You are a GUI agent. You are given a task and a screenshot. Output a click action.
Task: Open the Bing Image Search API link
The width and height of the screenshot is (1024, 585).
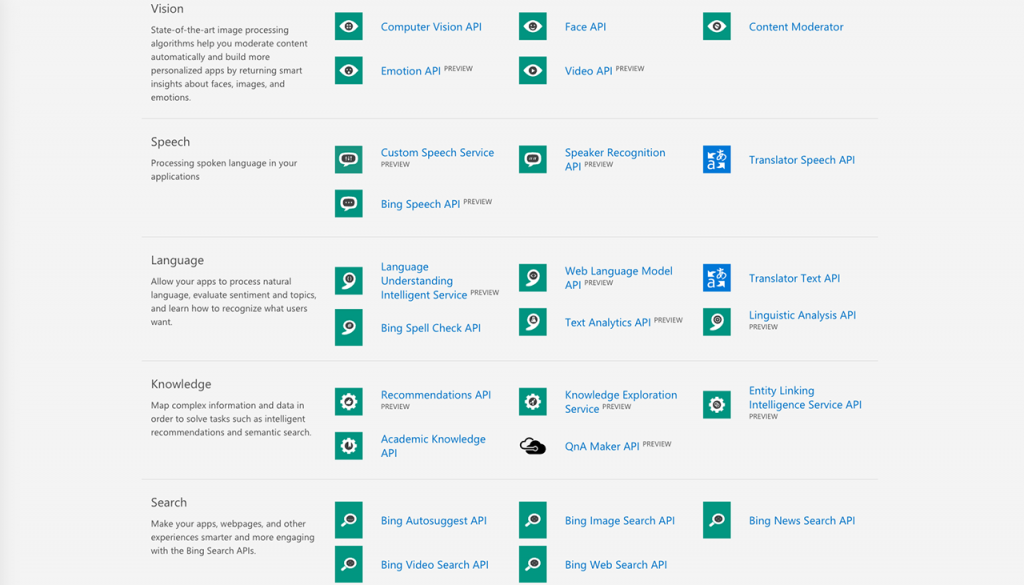coord(619,520)
